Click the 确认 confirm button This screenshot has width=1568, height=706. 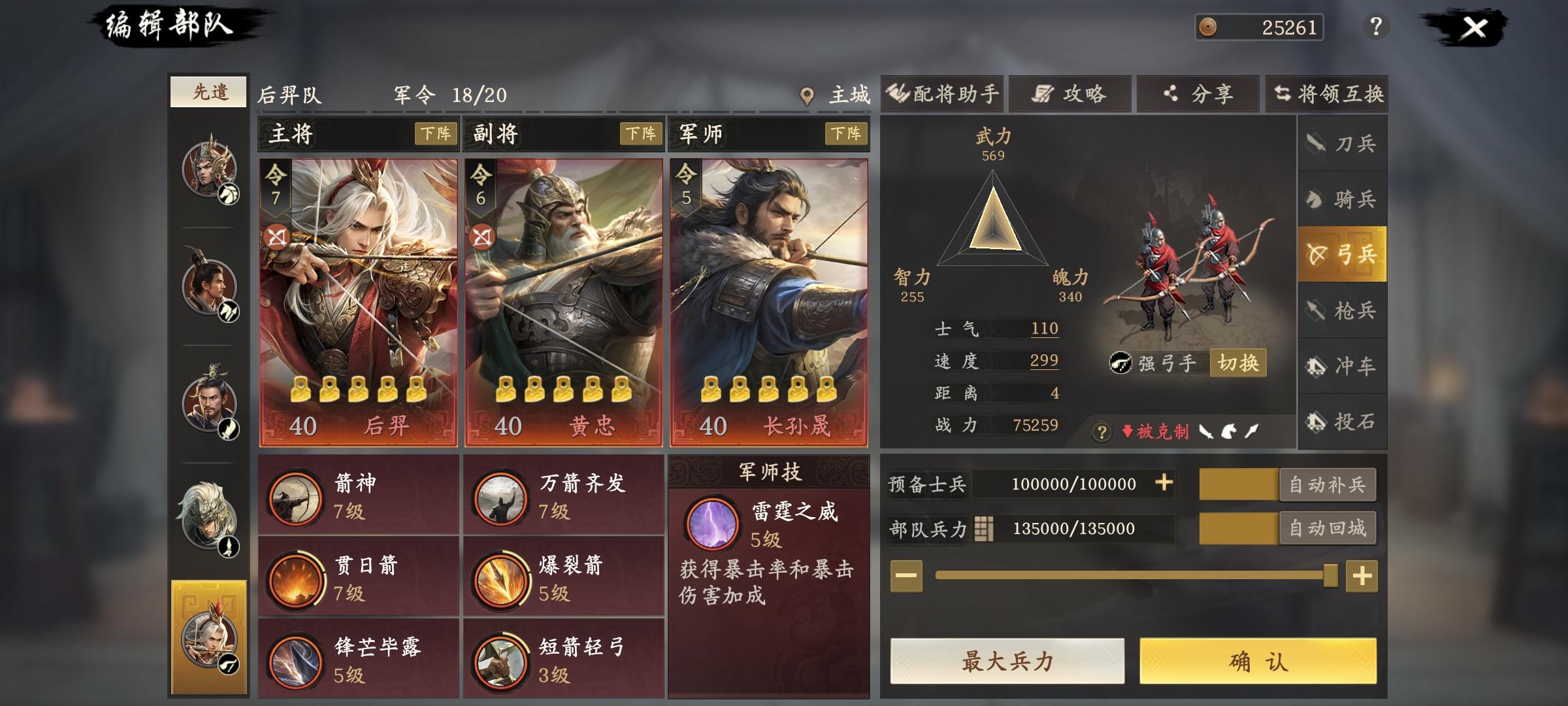coord(1258,661)
